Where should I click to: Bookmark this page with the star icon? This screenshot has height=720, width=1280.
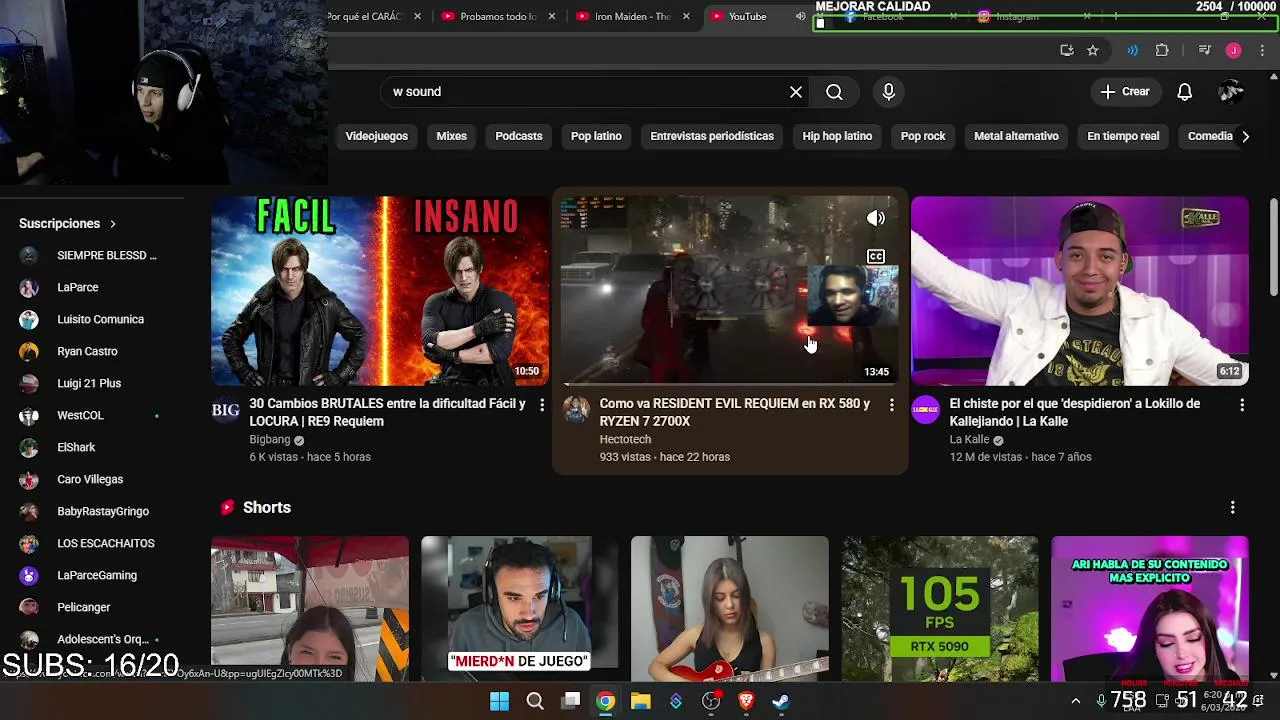click(1093, 51)
